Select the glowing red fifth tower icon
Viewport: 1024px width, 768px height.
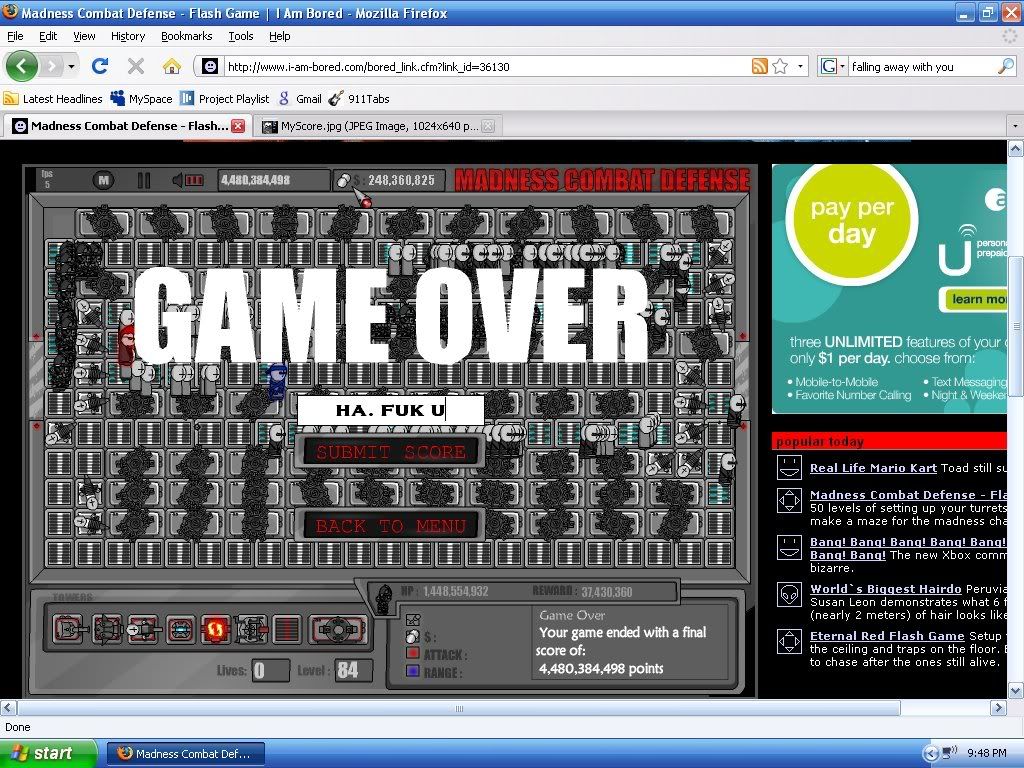(216, 630)
